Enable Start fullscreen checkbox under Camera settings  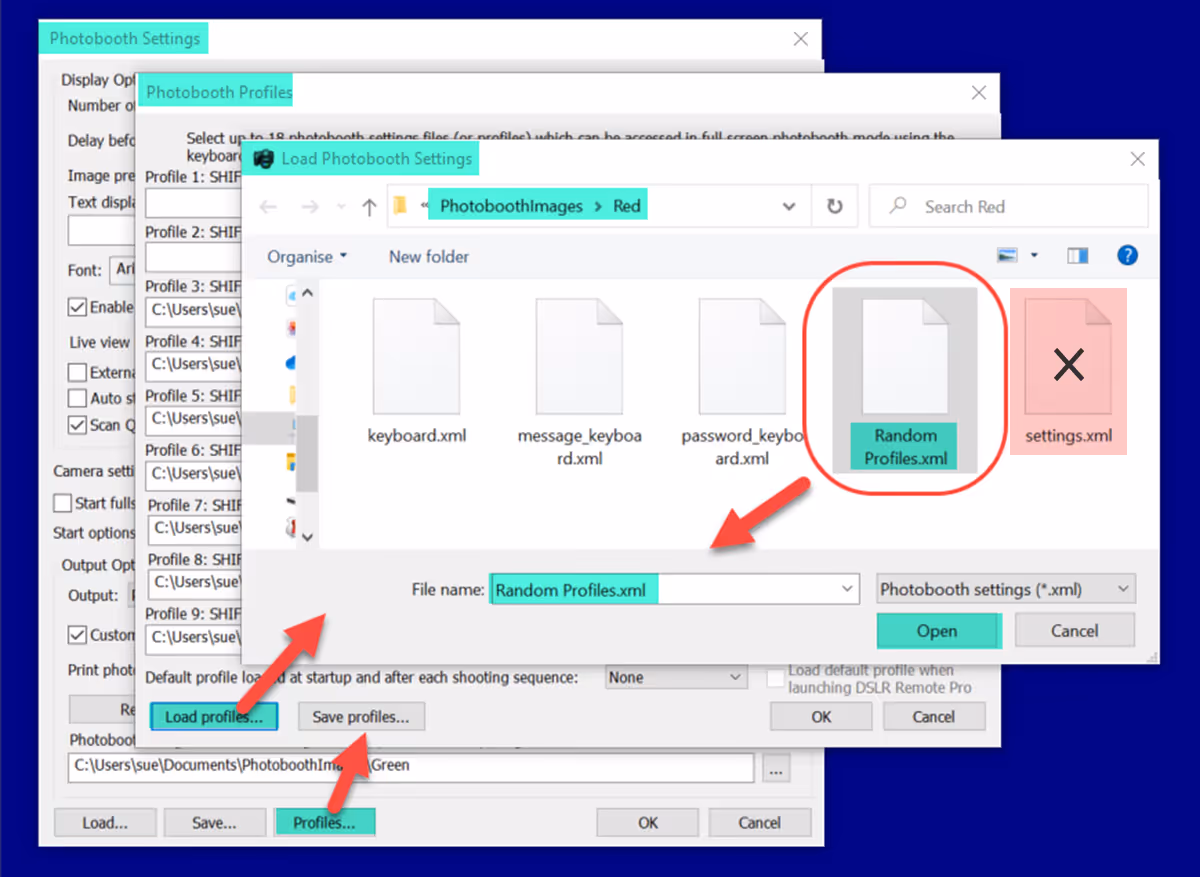pos(62,503)
